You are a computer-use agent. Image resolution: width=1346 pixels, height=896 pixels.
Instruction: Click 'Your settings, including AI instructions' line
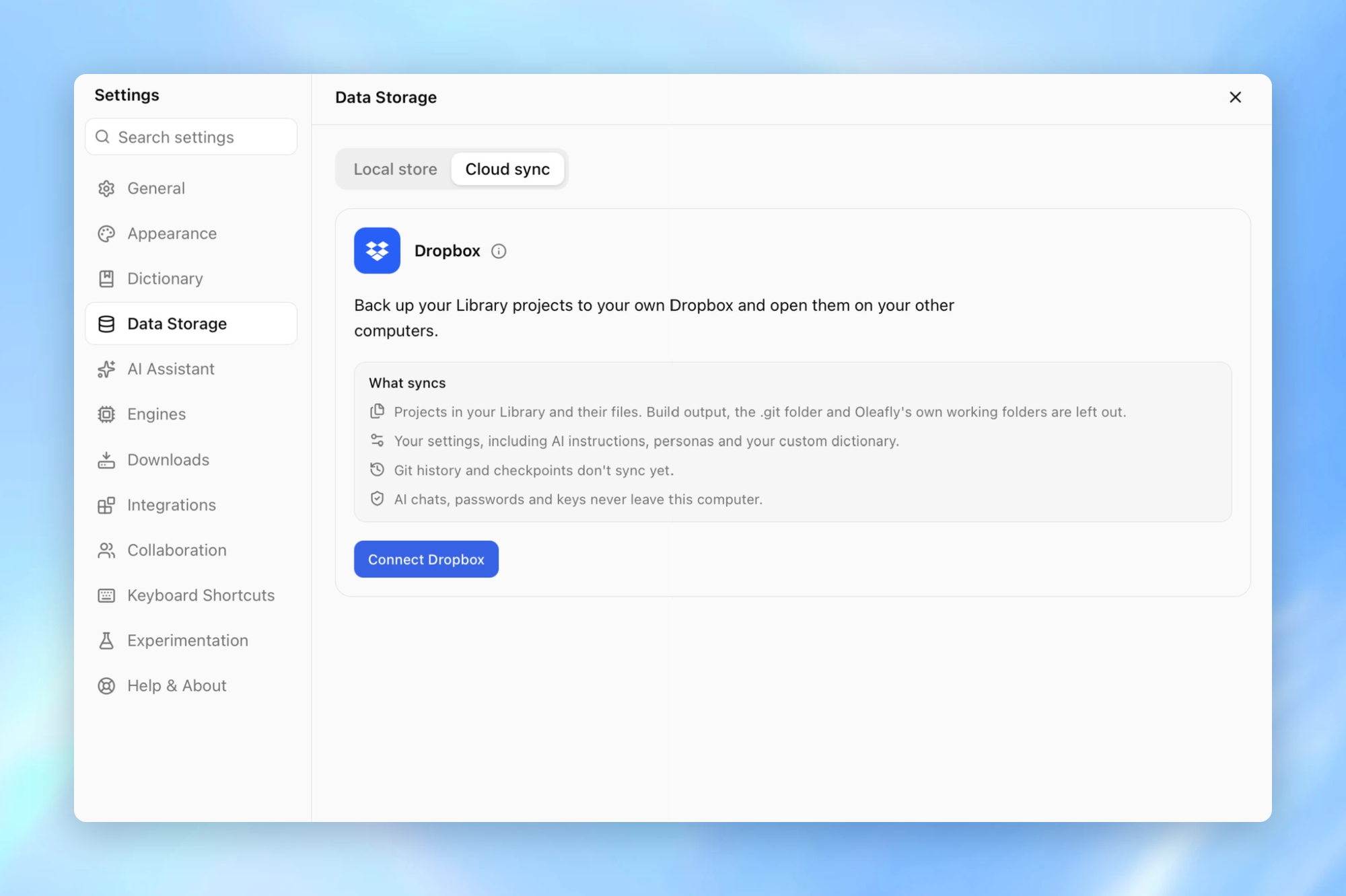[x=646, y=441]
